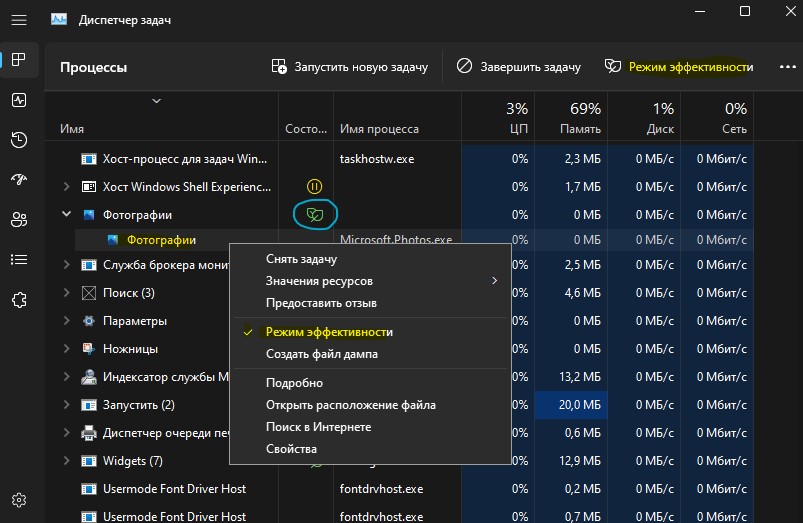Open the Users icon in sidebar

19,220
